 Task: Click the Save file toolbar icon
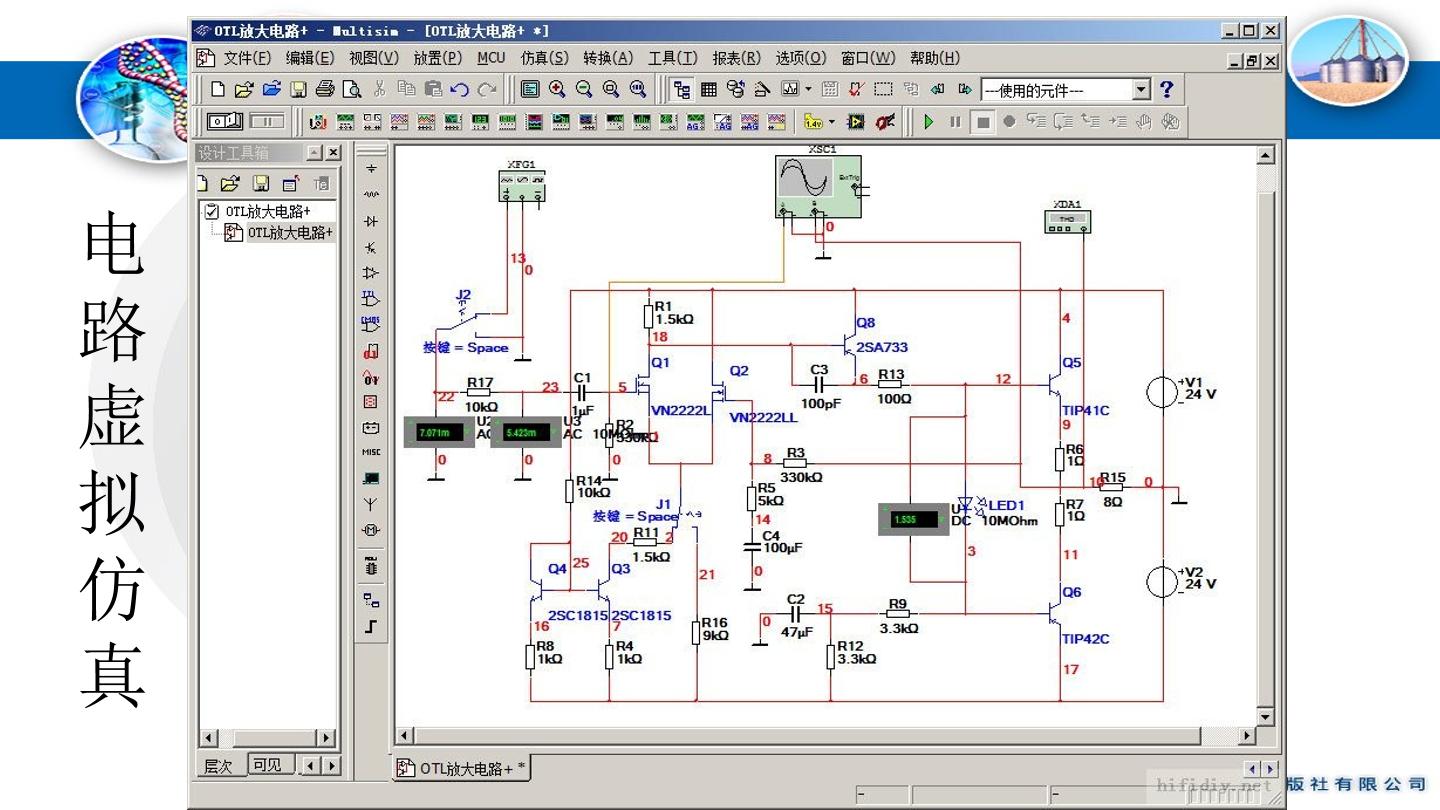(x=298, y=89)
